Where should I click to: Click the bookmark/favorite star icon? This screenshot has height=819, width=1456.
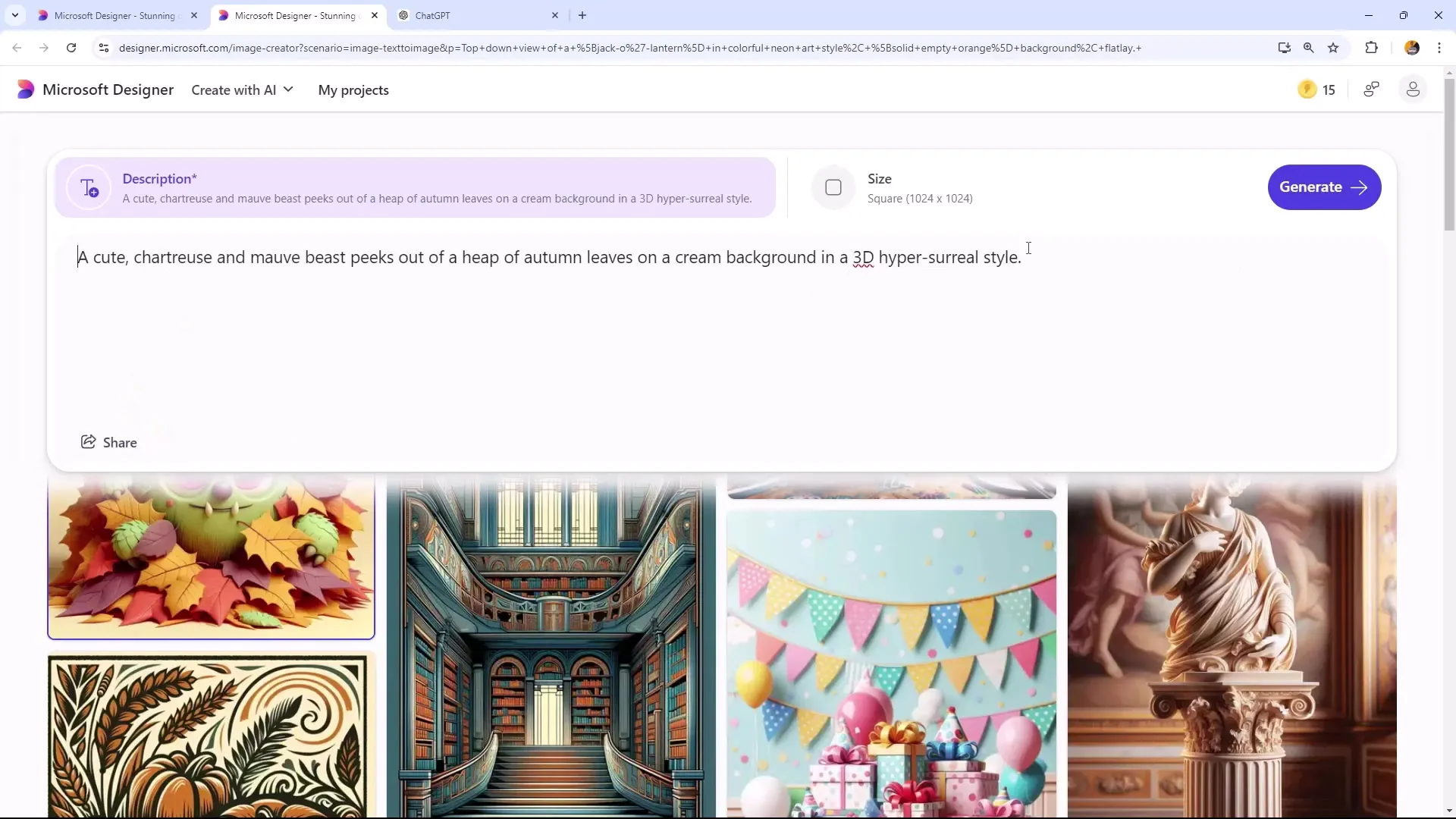click(1335, 48)
